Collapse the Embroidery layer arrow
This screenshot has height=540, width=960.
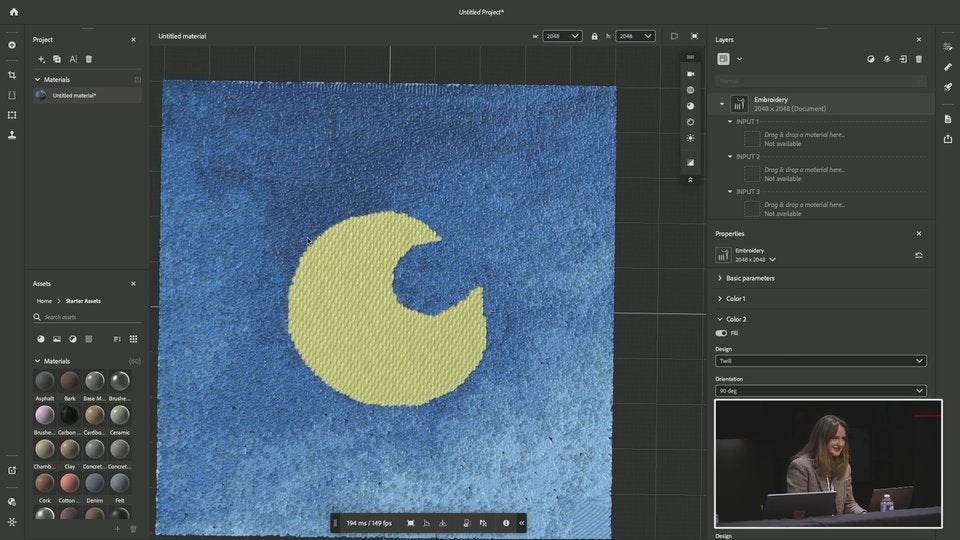tap(722, 104)
